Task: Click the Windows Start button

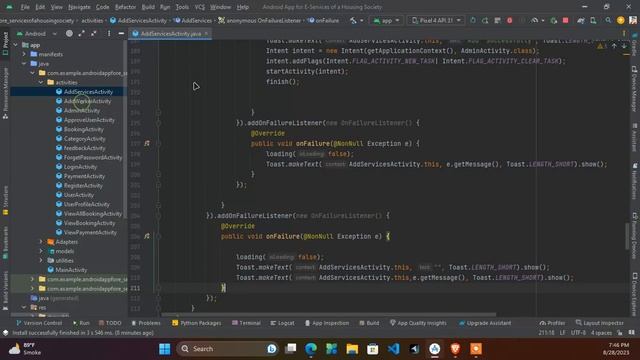Action: click(x=165, y=349)
